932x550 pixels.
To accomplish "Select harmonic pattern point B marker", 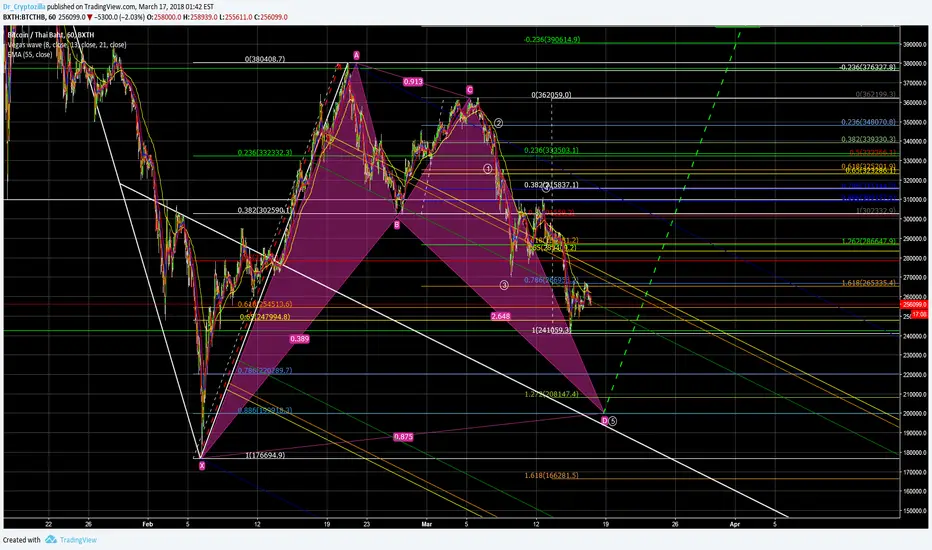I will (397, 225).
